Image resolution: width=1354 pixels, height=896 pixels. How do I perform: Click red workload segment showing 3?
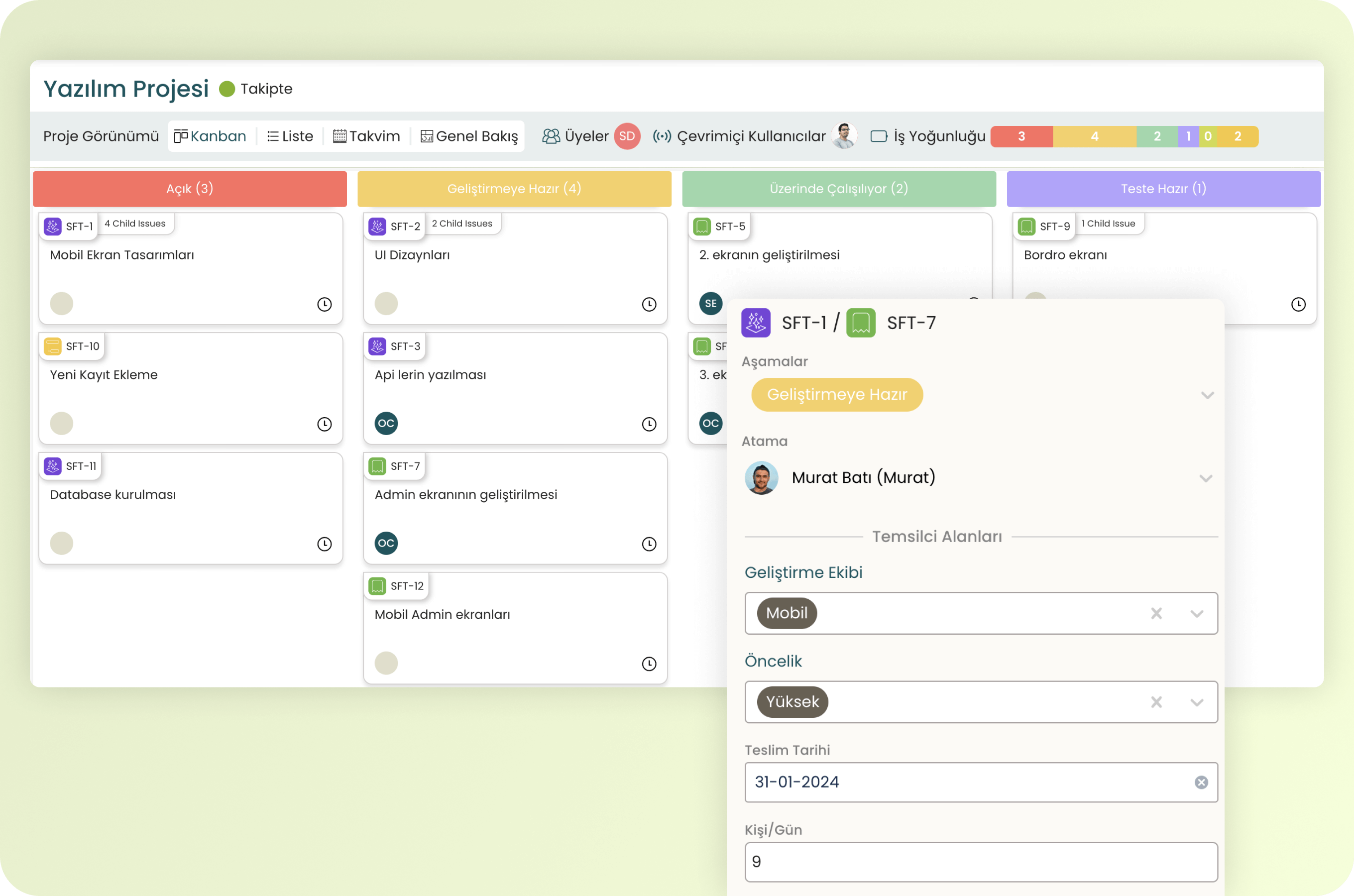coord(1021,136)
